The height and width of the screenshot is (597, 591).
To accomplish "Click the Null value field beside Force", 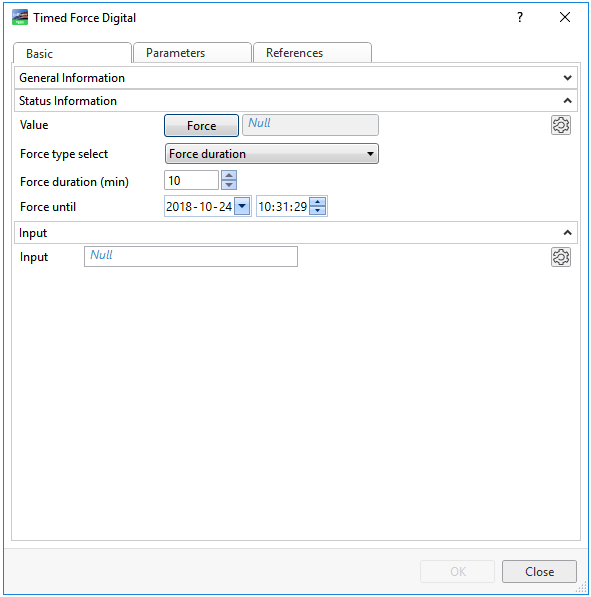I will [310, 125].
